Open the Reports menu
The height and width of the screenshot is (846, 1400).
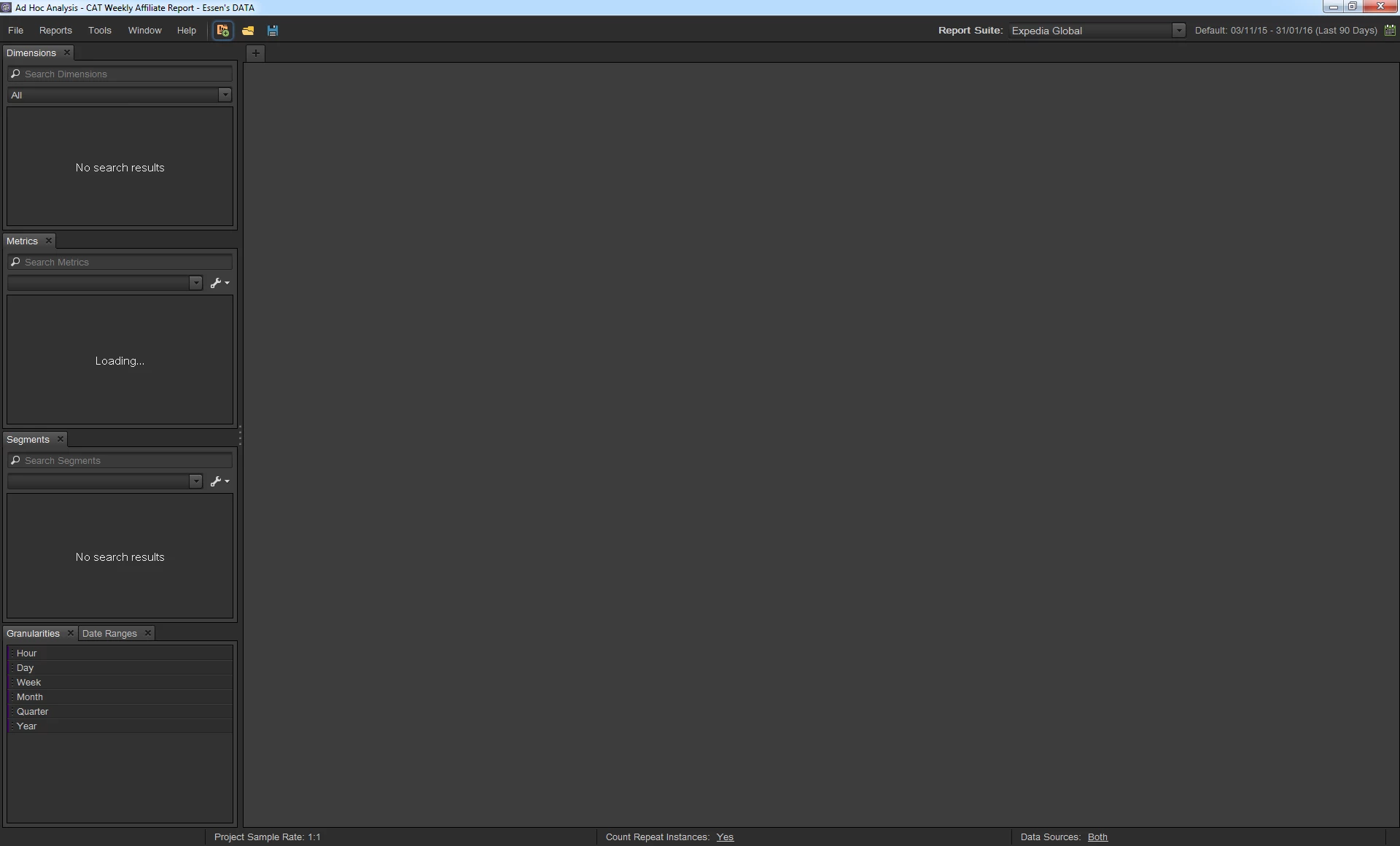(55, 31)
